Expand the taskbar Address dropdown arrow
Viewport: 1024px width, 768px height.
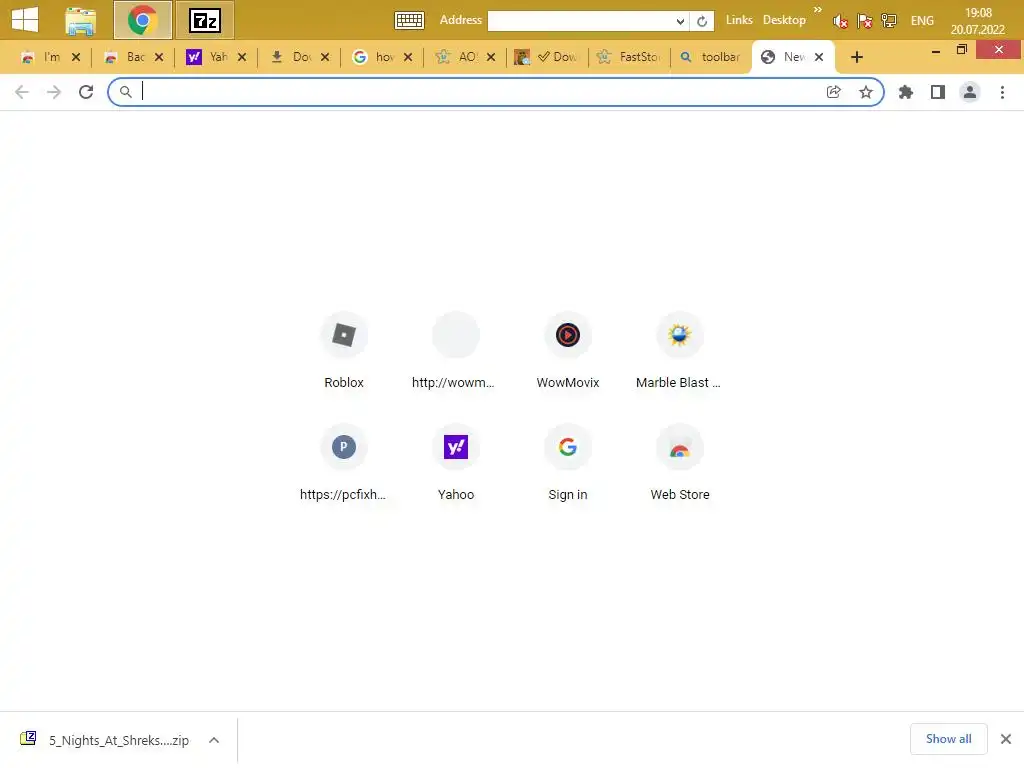coord(680,21)
